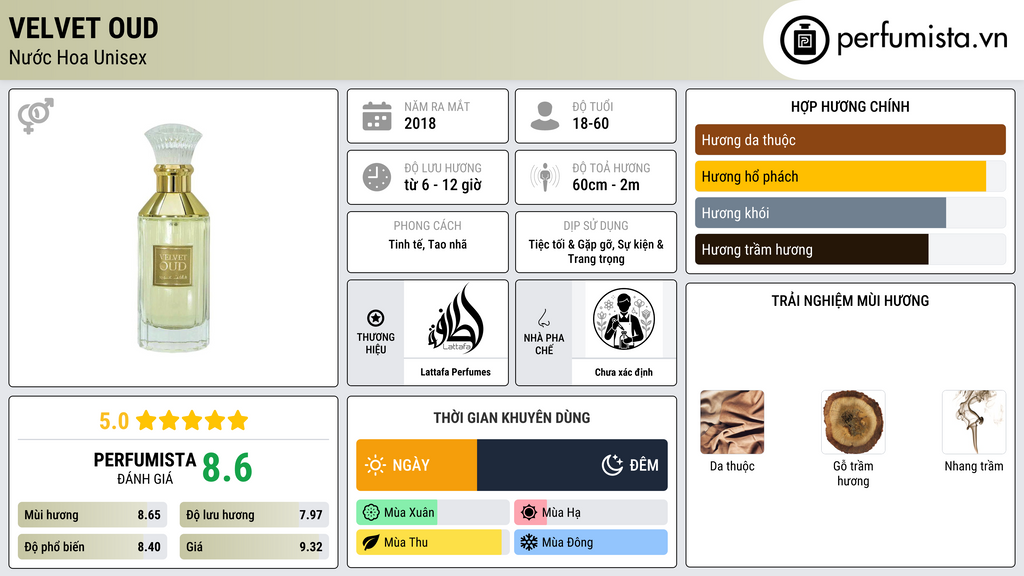Select the Đêm dark time segment
Screen dimensions: 1024x576
click(x=572, y=465)
